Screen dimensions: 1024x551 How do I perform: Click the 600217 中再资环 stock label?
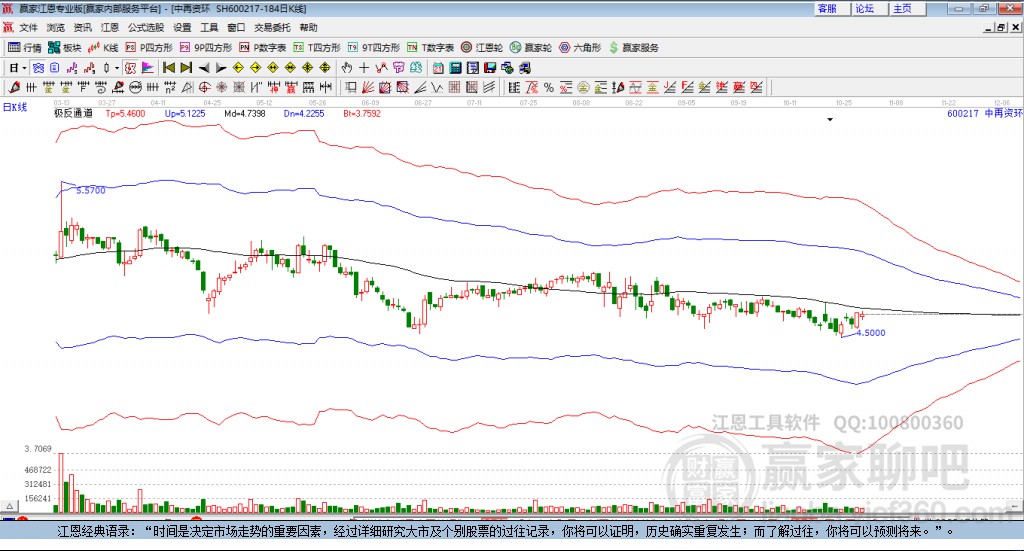click(x=985, y=114)
